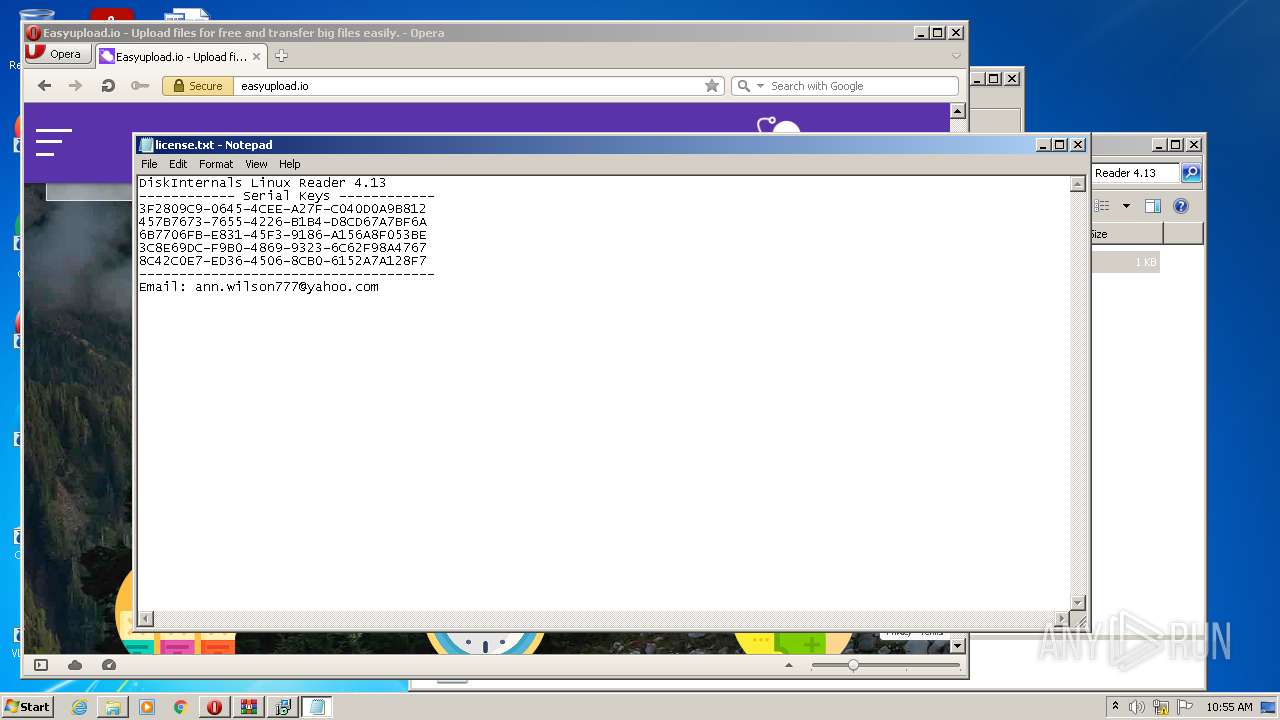Click the 10:55 AM system clock

[x=1229, y=707]
